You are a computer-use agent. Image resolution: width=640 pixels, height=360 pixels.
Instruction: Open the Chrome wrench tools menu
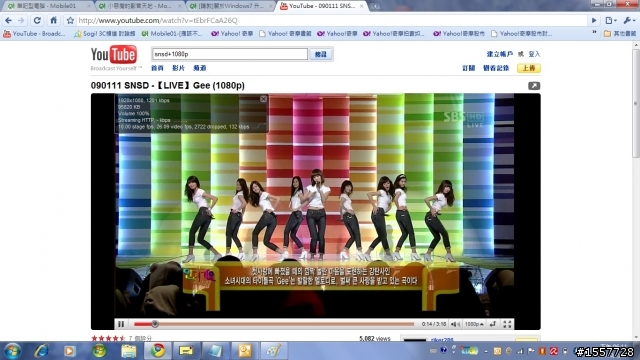click(629, 20)
